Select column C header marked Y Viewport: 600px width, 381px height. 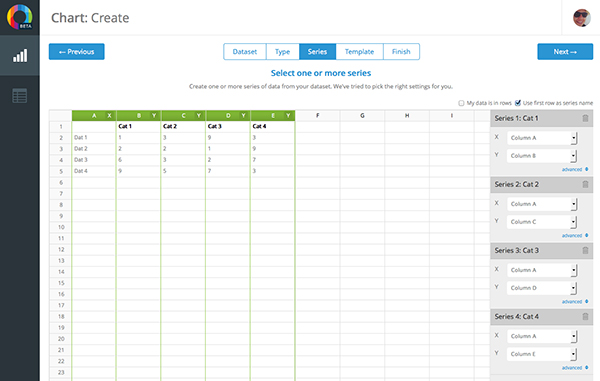tap(183, 116)
